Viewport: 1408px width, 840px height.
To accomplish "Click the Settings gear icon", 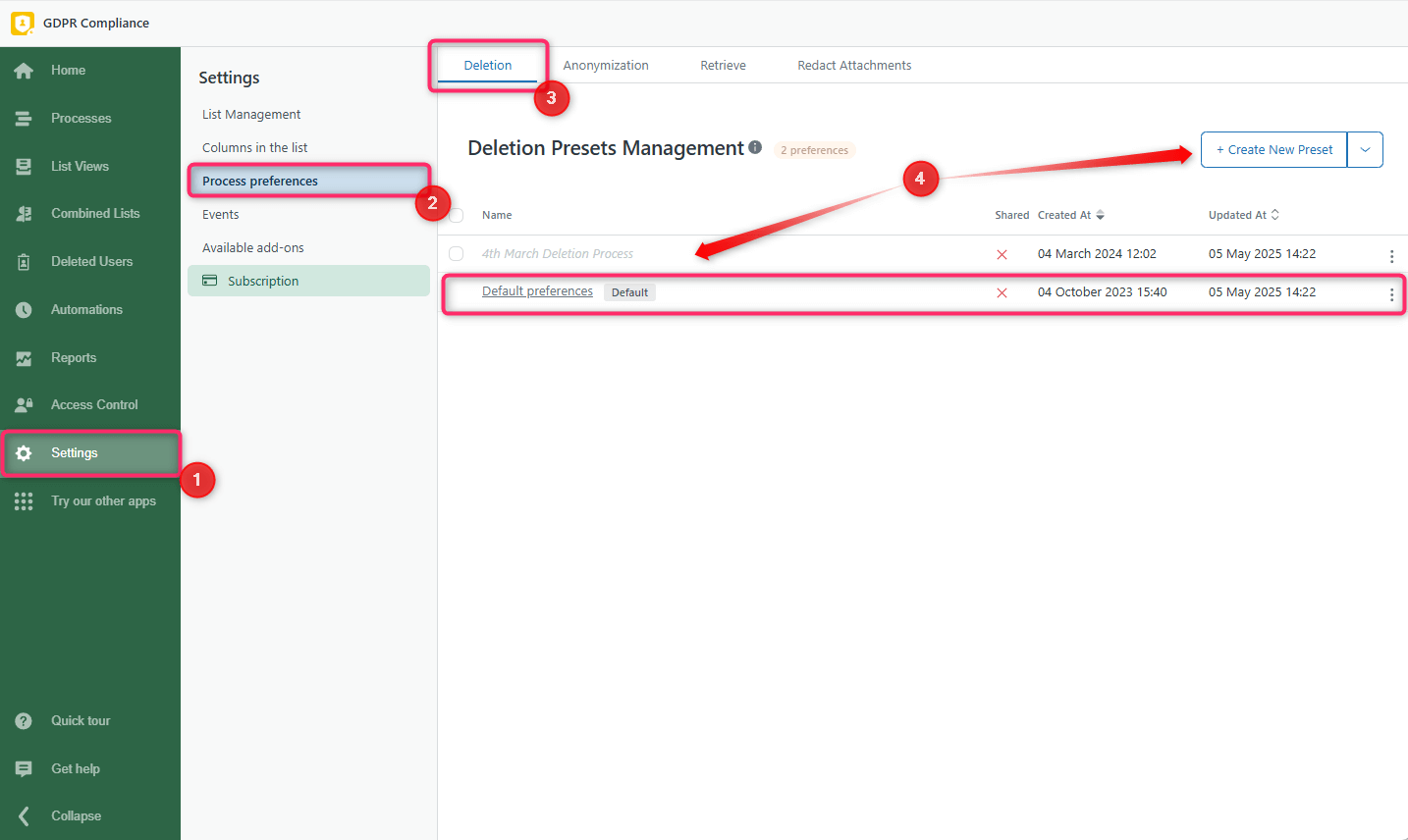I will pos(24,453).
